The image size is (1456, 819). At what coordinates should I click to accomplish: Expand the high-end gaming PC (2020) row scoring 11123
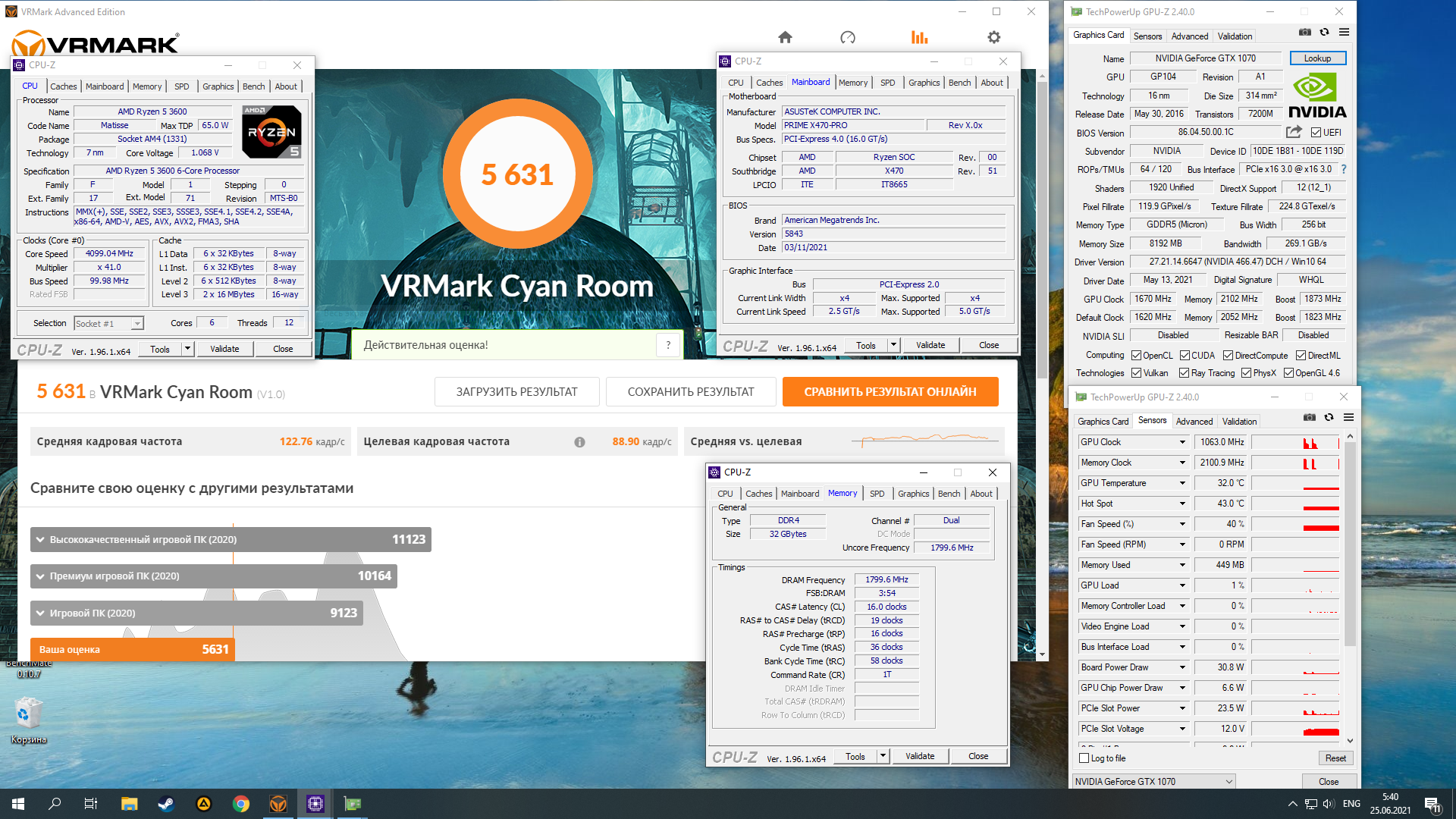pyautogui.click(x=231, y=540)
